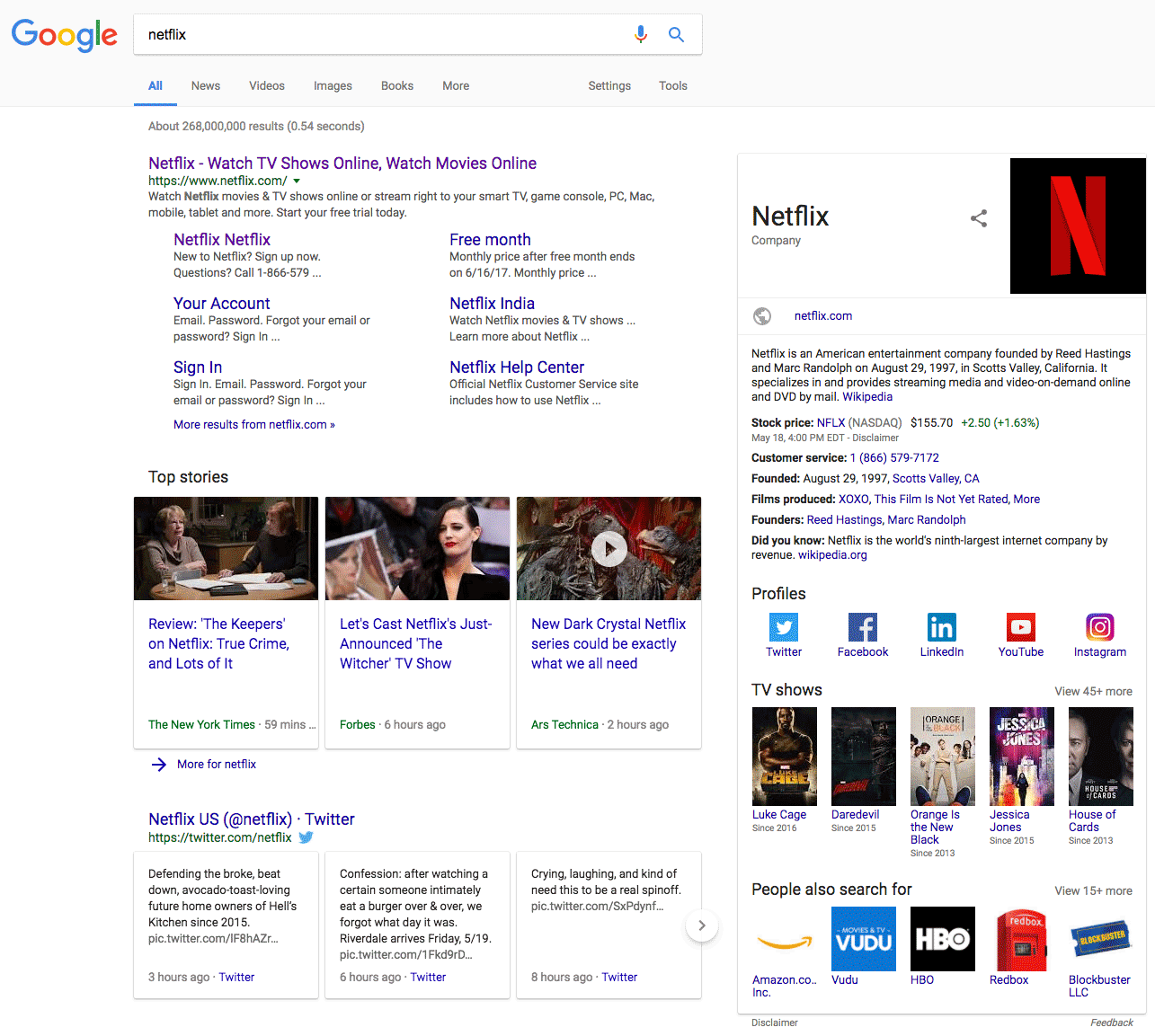Open the Sign In sitelink

198,367
